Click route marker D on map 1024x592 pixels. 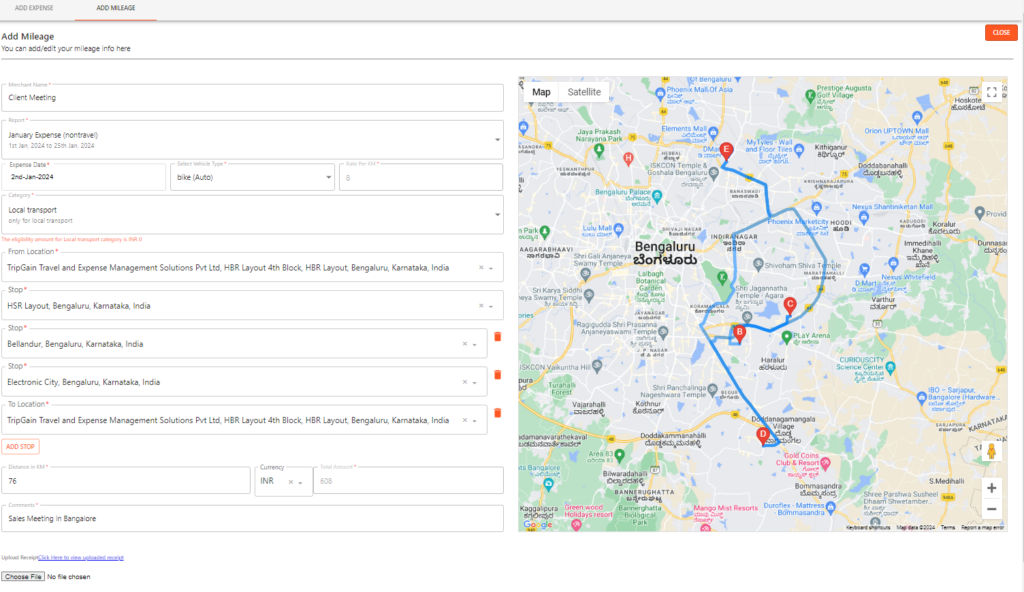click(762, 436)
